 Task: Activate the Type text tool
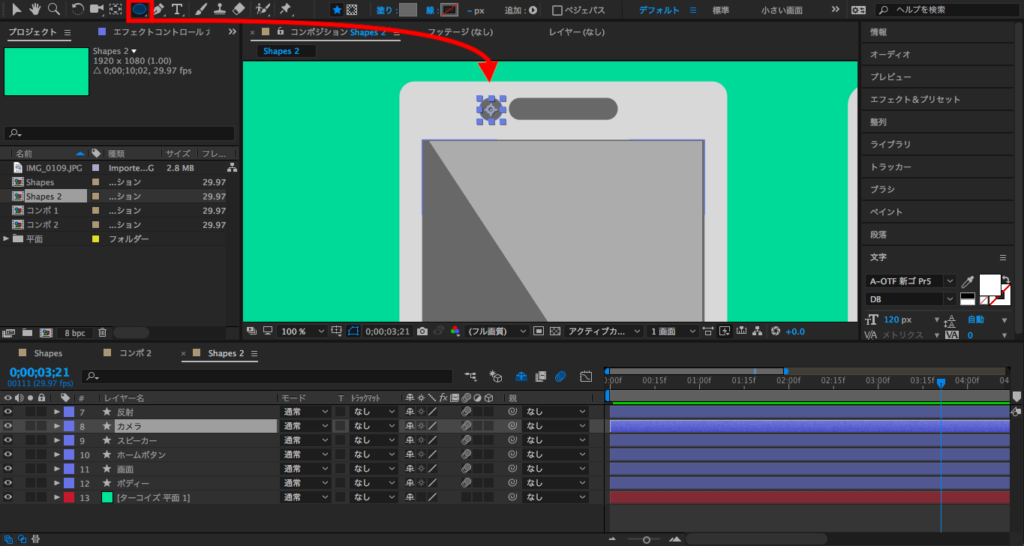click(x=177, y=10)
